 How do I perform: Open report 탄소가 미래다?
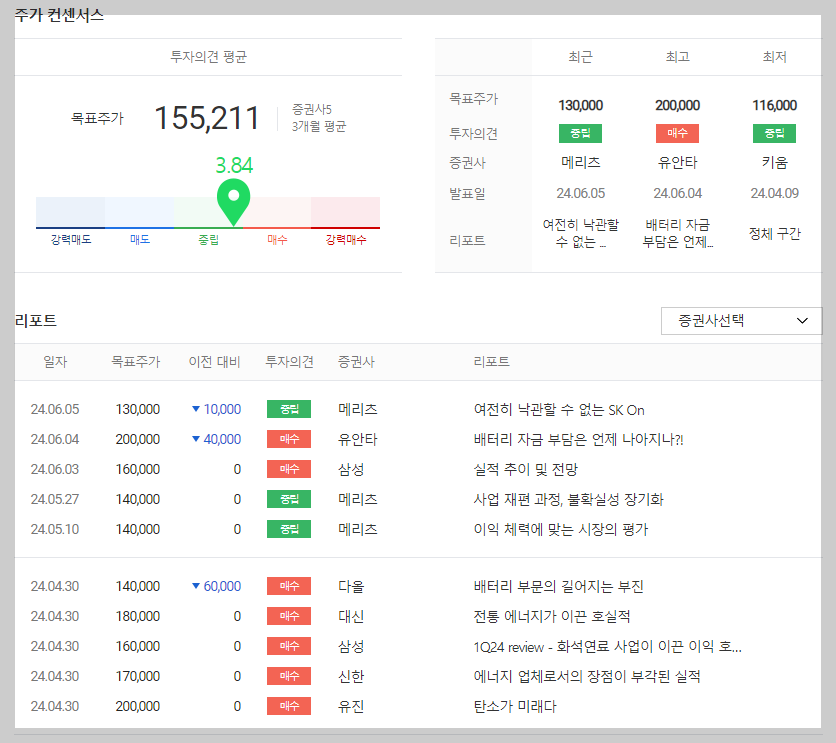click(515, 706)
